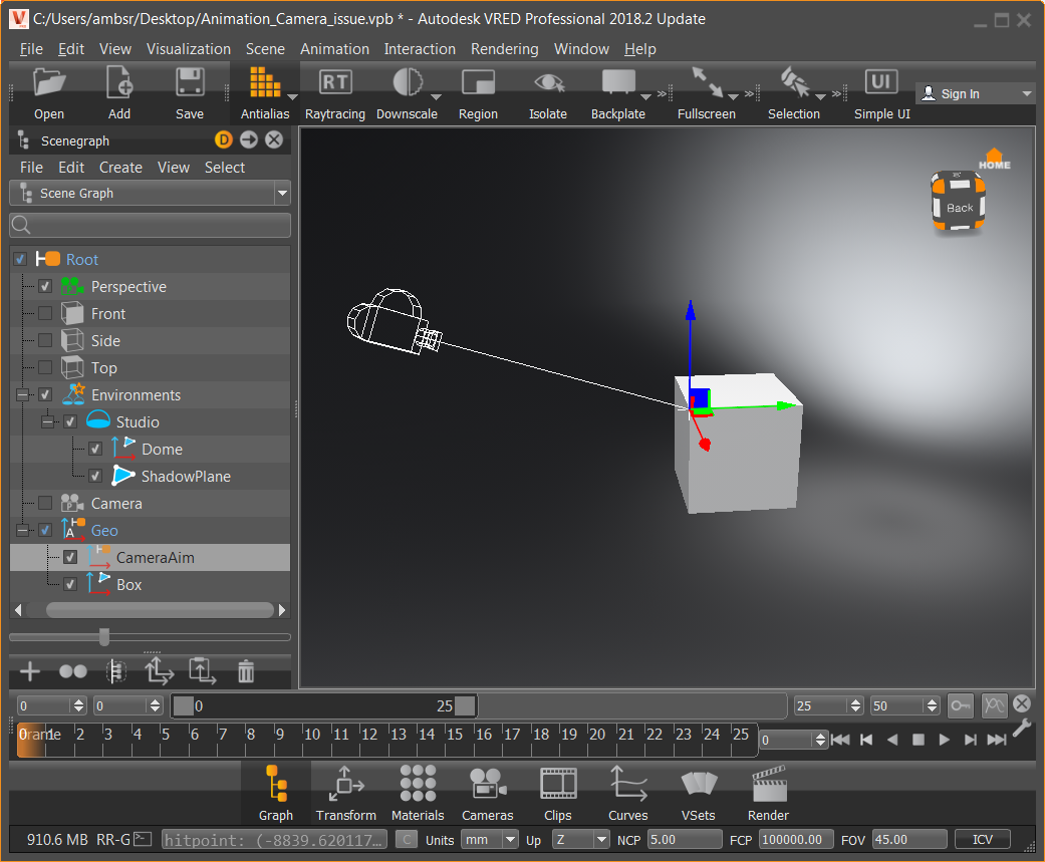
Task: Click the Scenegraph zoom slider handle
Action: (104, 637)
